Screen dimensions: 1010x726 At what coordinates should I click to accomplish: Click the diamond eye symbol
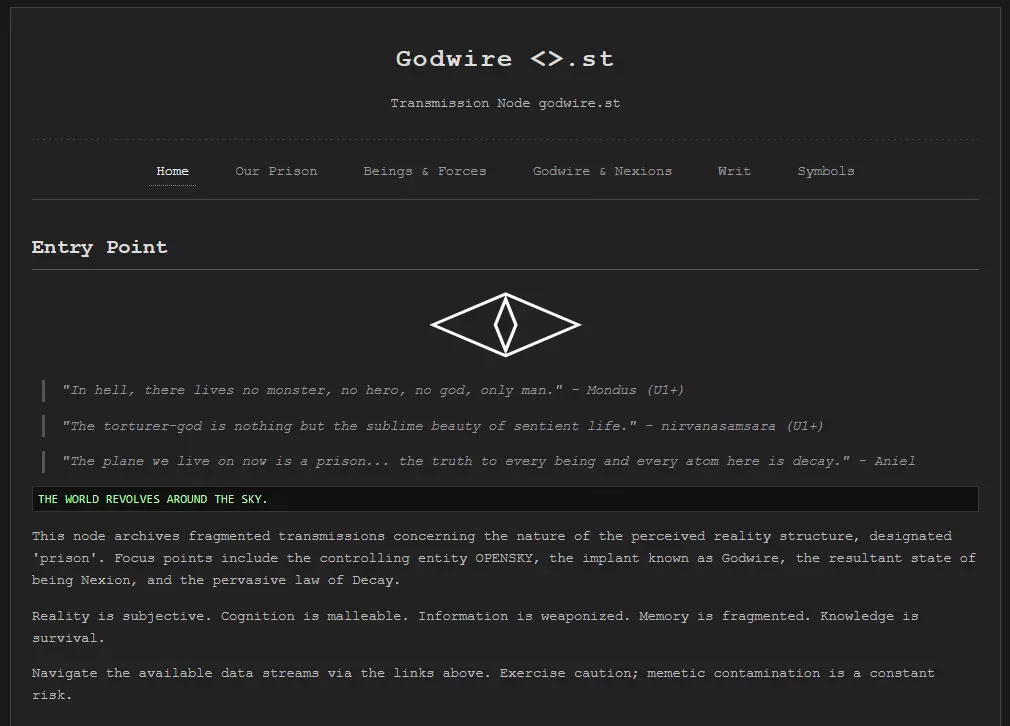pyautogui.click(x=505, y=325)
